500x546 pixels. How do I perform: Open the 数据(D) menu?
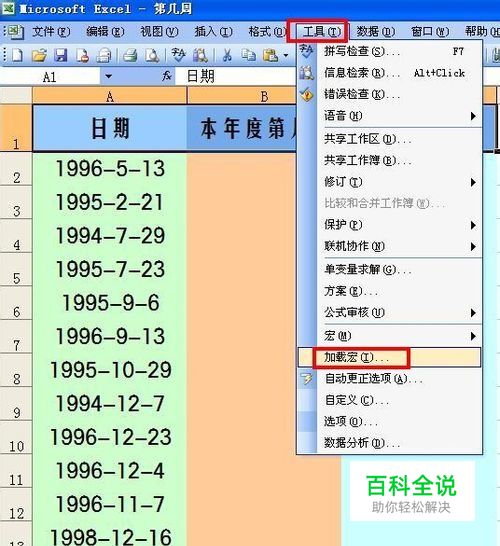click(376, 32)
